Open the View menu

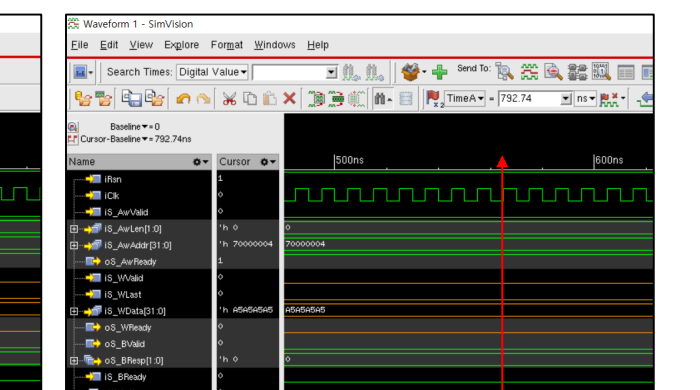141,45
